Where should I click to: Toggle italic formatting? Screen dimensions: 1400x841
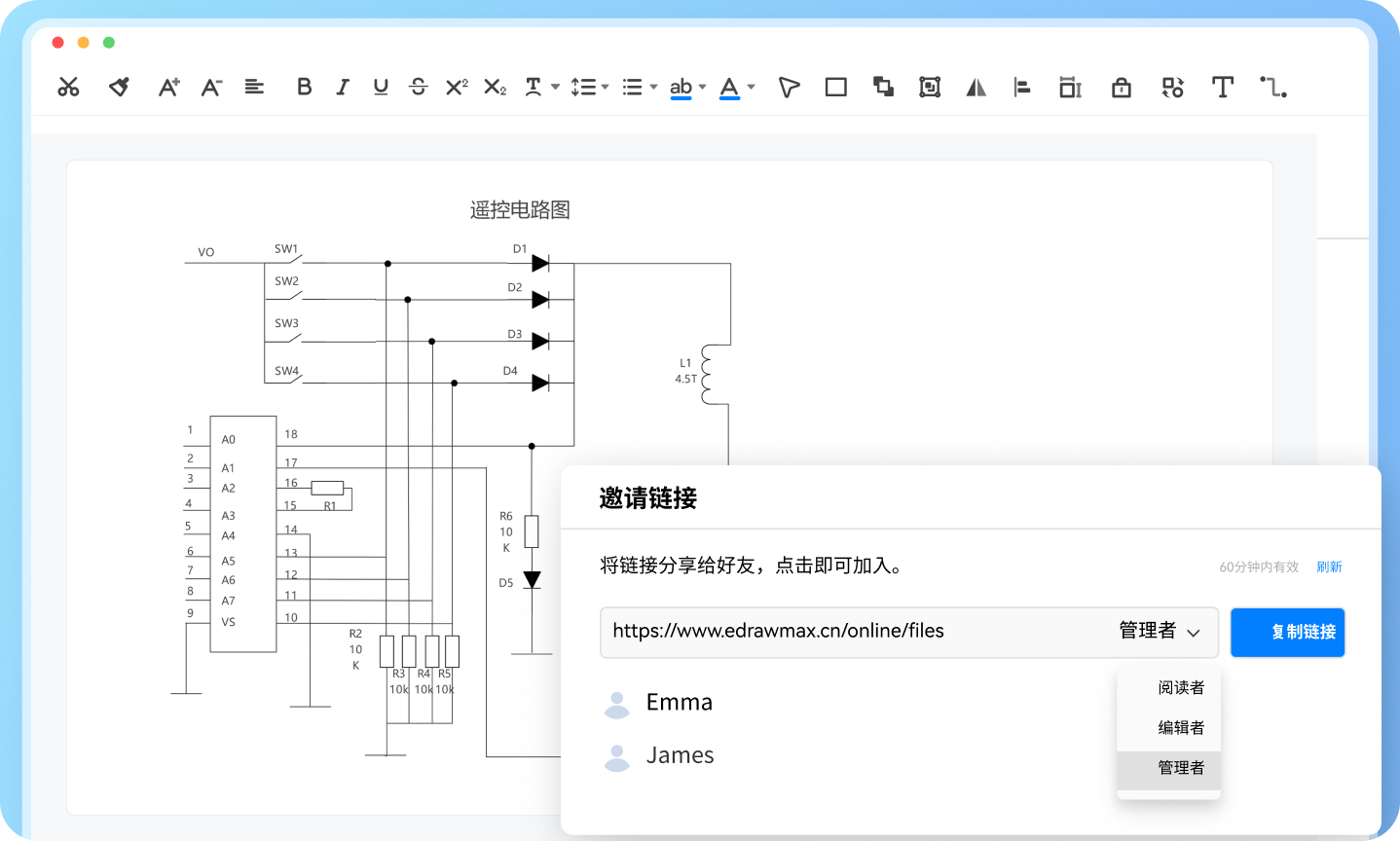coord(343,88)
